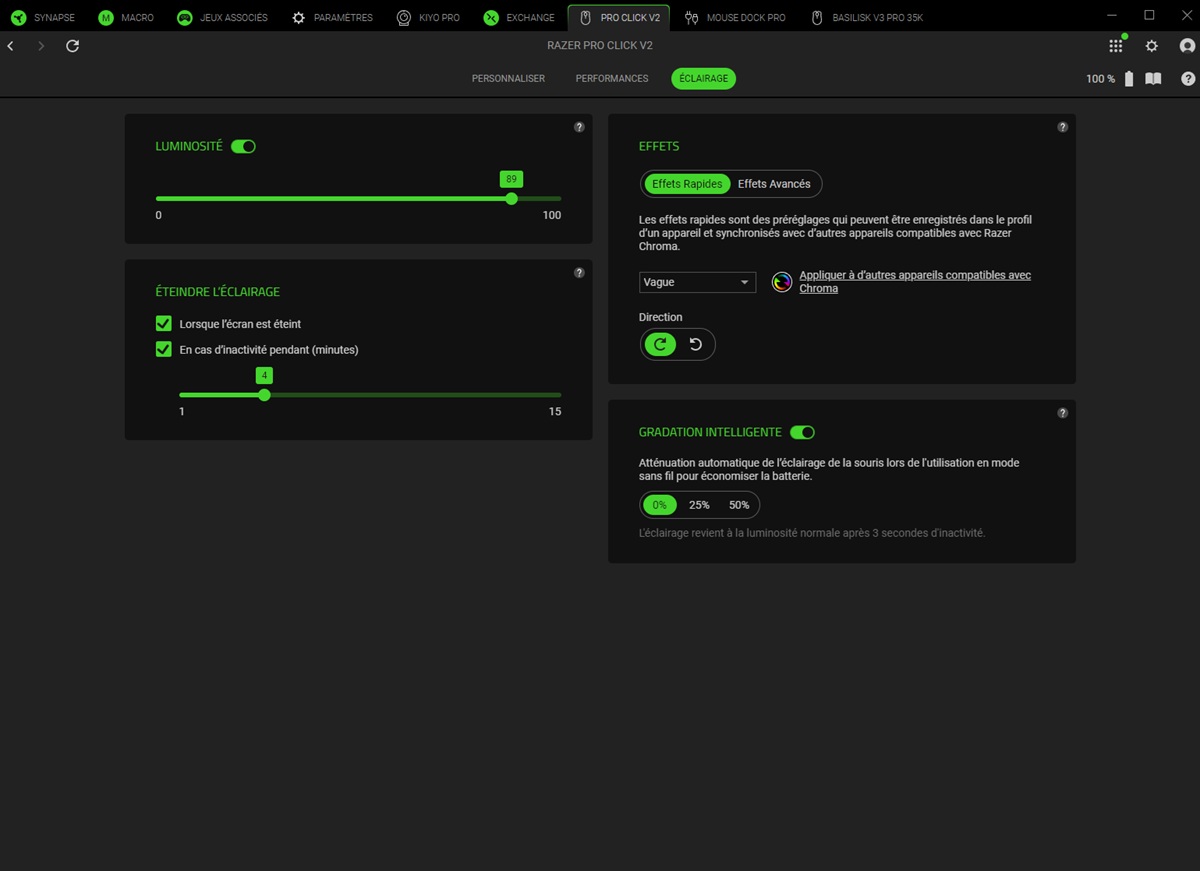Go forward with the right arrow icon

pyautogui.click(x=41, y=46)
